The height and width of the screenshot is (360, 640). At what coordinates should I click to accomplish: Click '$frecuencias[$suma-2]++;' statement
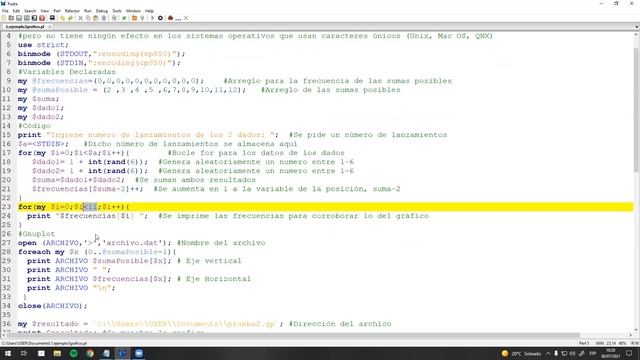click(88, 189)
